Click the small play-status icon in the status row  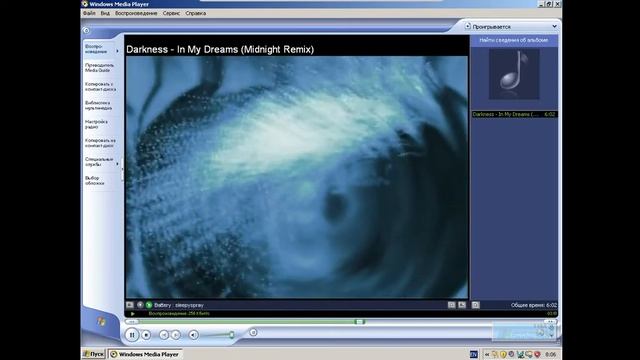tap(132, 313)
